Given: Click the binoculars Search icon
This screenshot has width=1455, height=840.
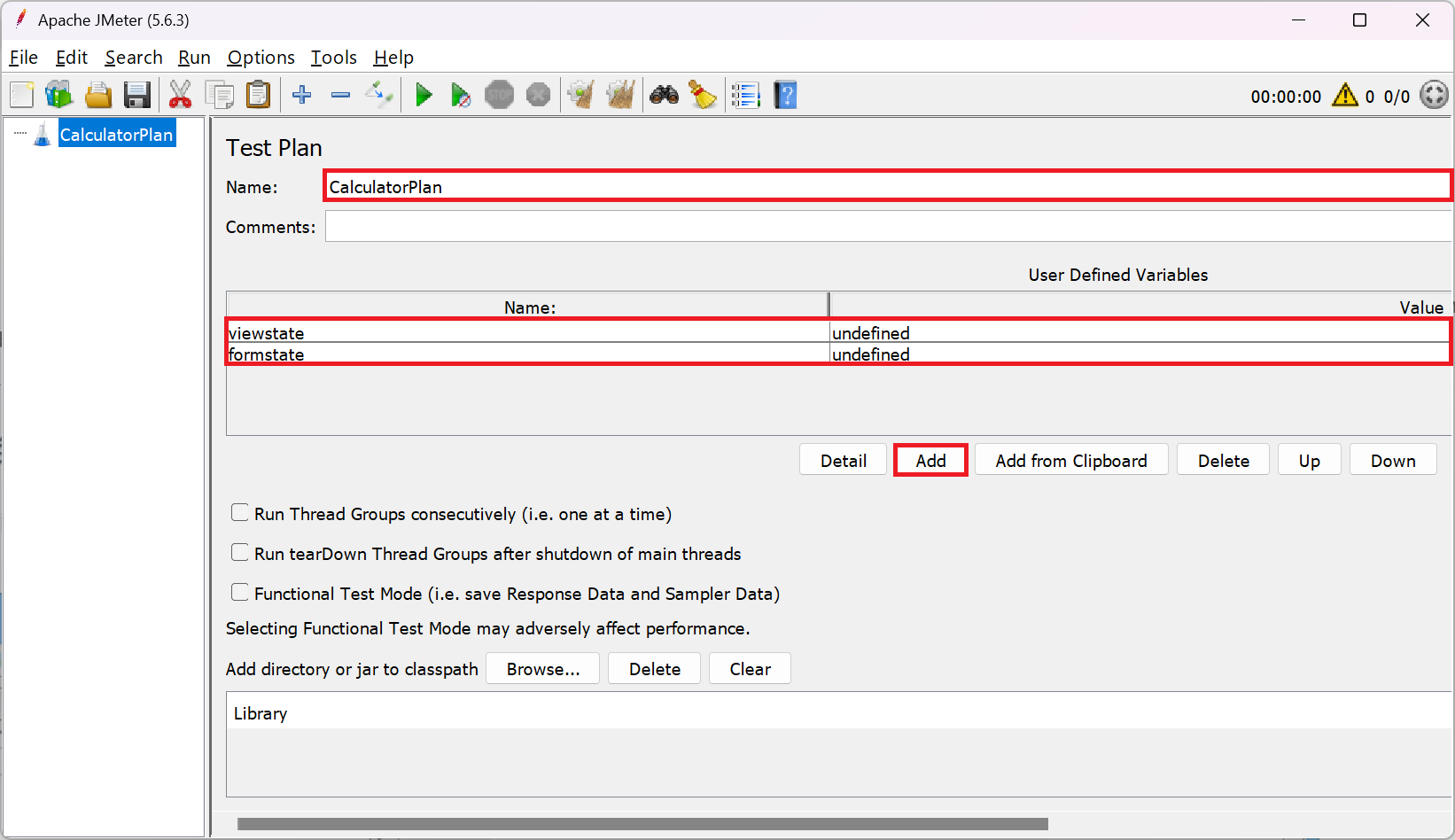Looking at the screenshot, I should (x=664, y=95).
